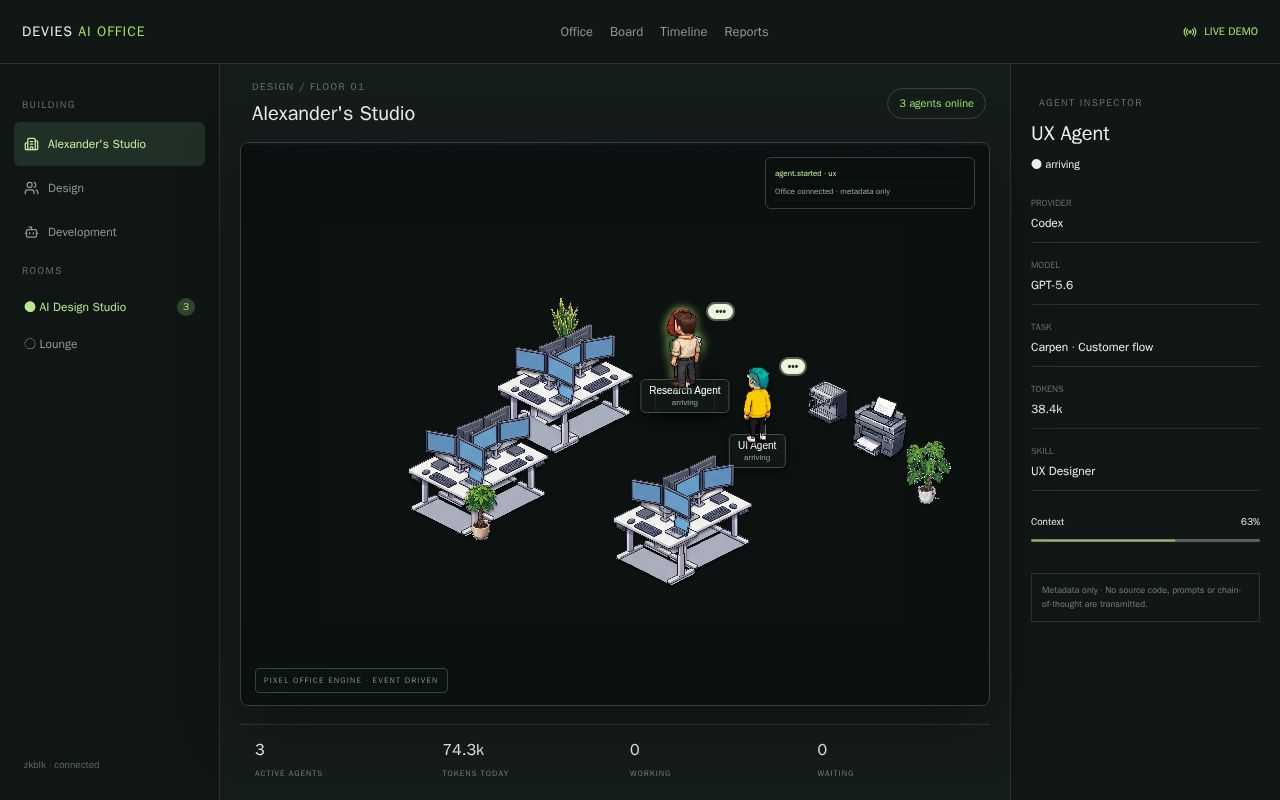Screen dimensions: 1280x800
Task: Click the Pixel Office Engine badge
Action: tap(351, 680)
